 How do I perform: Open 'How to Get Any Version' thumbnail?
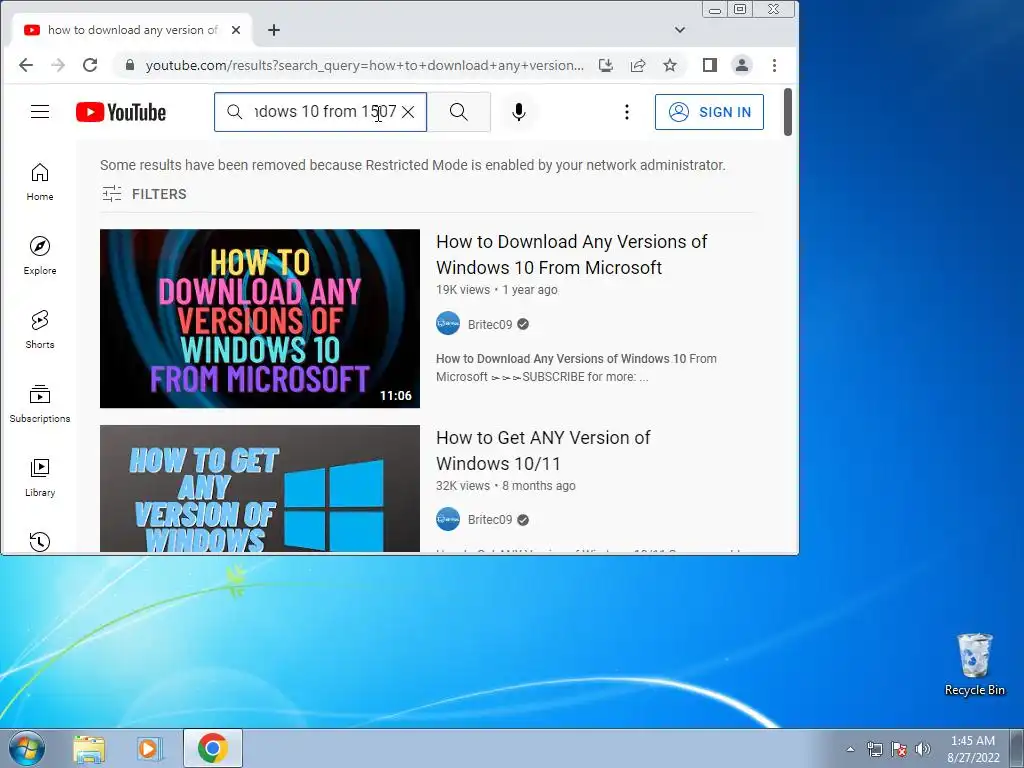pyautogui.click(x=260, y=488)
